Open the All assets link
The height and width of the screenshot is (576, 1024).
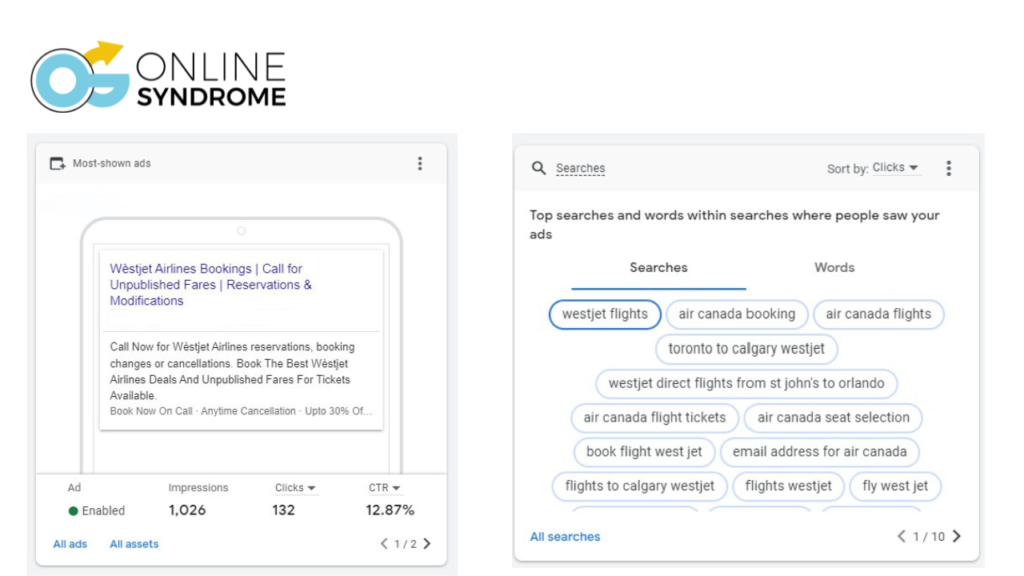click(x=134, y=544)
